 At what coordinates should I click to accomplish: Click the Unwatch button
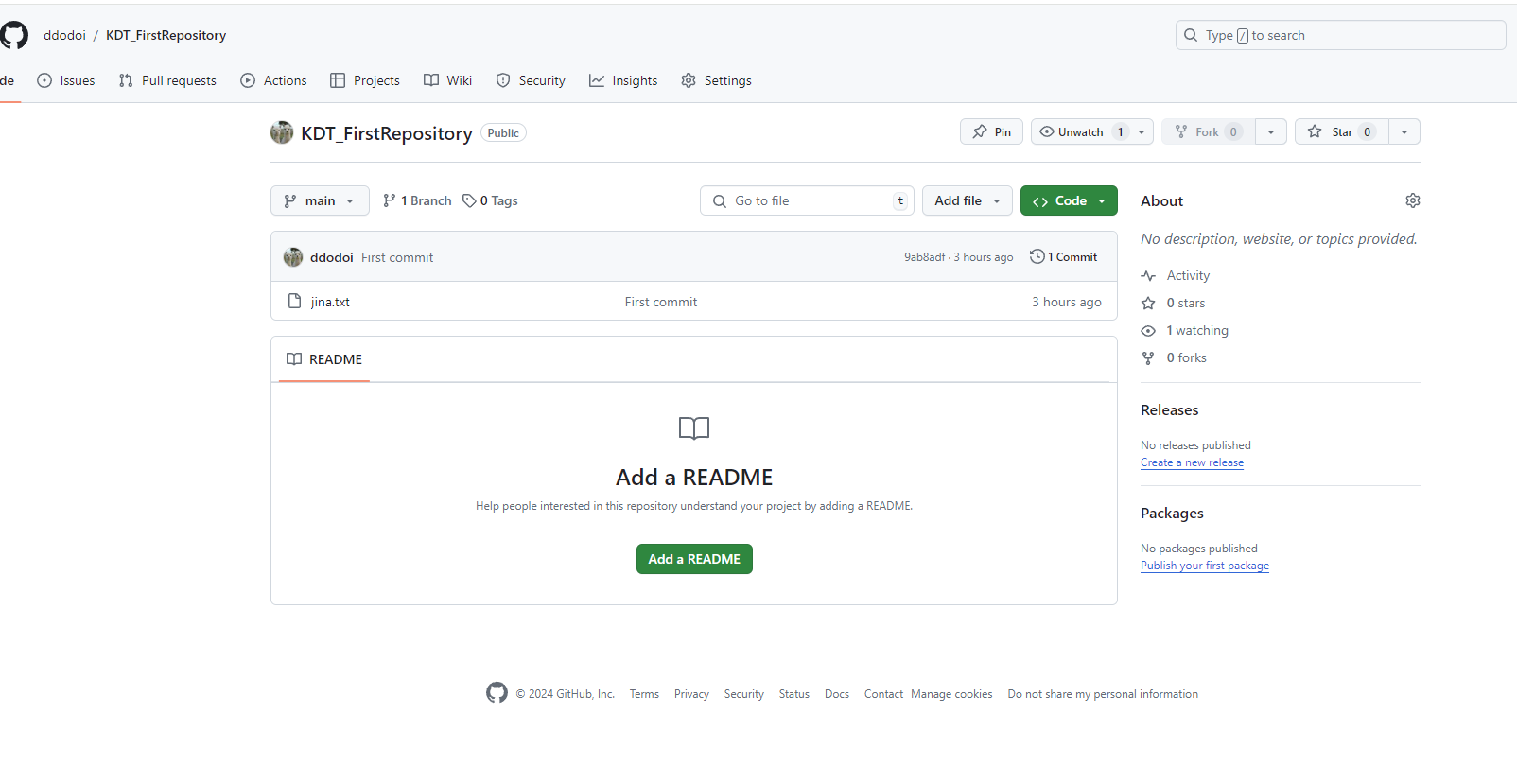pyautogui.click(x=1080, y=131)
